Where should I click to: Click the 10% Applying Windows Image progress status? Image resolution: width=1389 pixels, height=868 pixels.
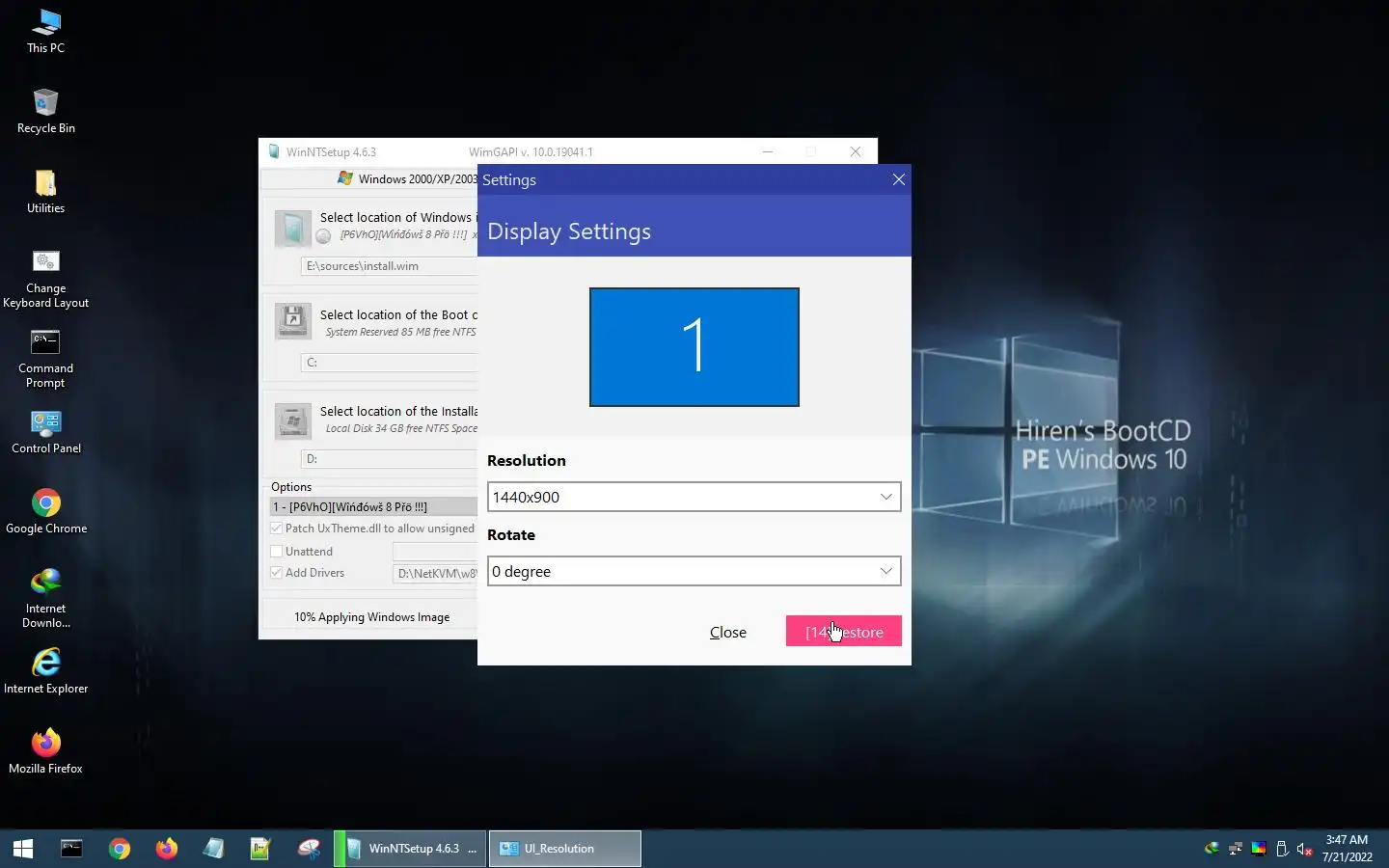pos(371,617)
